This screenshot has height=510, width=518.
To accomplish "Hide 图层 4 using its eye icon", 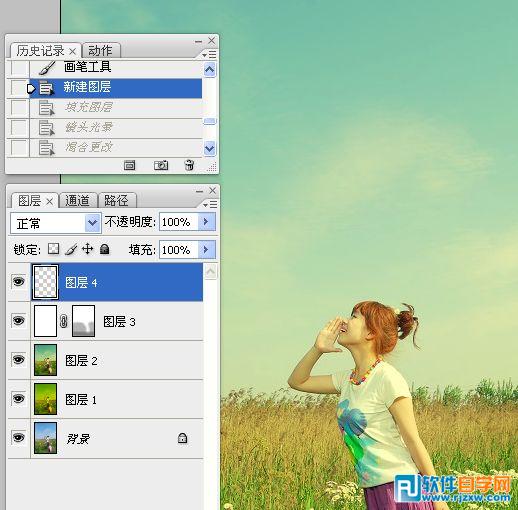I will coord(18,282).
